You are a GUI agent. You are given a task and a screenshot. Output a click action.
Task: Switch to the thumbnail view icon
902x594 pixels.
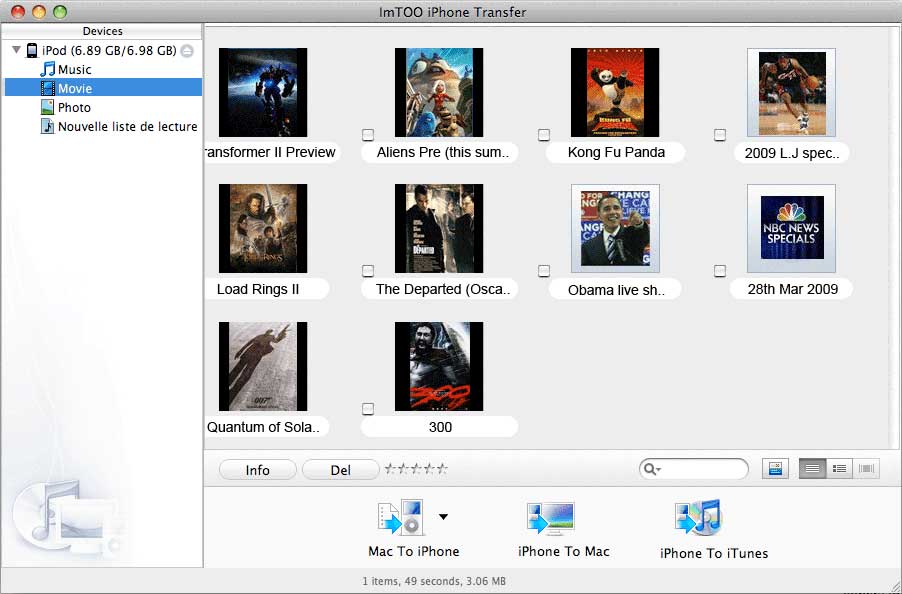click(x=812, y=469)
